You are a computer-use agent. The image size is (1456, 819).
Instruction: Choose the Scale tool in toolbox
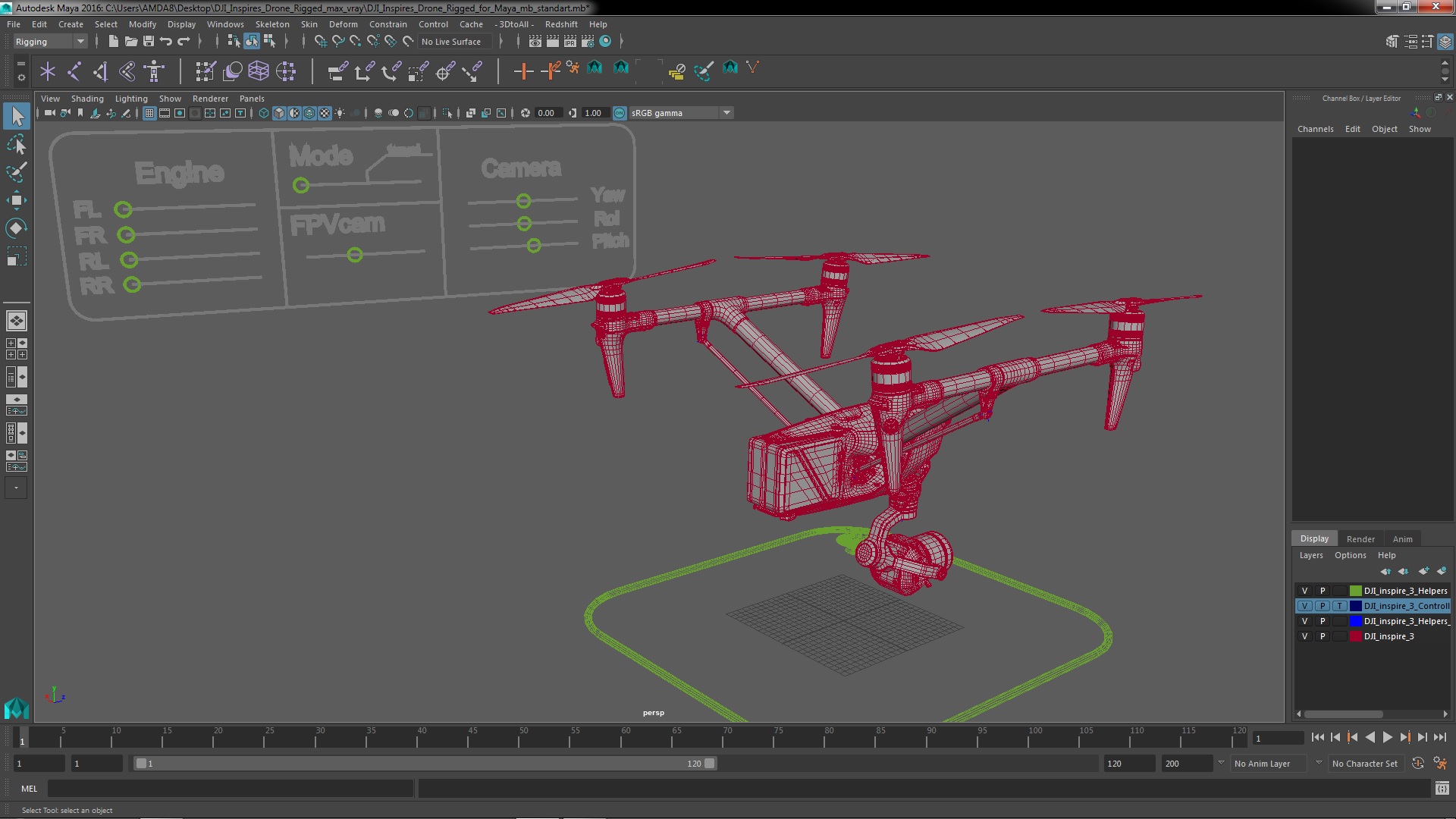17,256
